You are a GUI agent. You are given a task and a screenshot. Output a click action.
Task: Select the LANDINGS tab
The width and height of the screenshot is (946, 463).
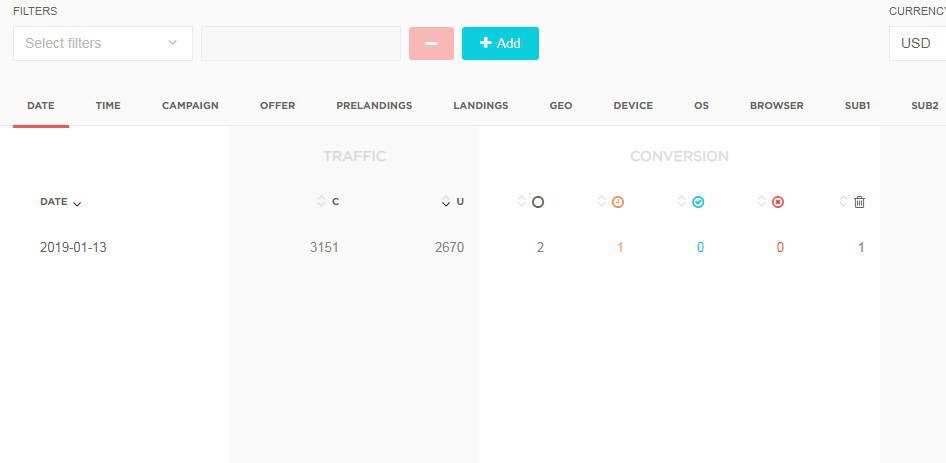click(481, 106)
